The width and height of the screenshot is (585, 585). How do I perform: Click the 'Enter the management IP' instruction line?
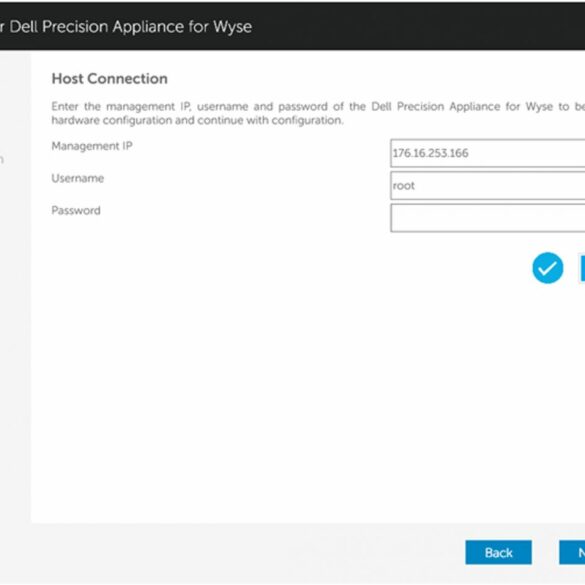coord(318,107)
